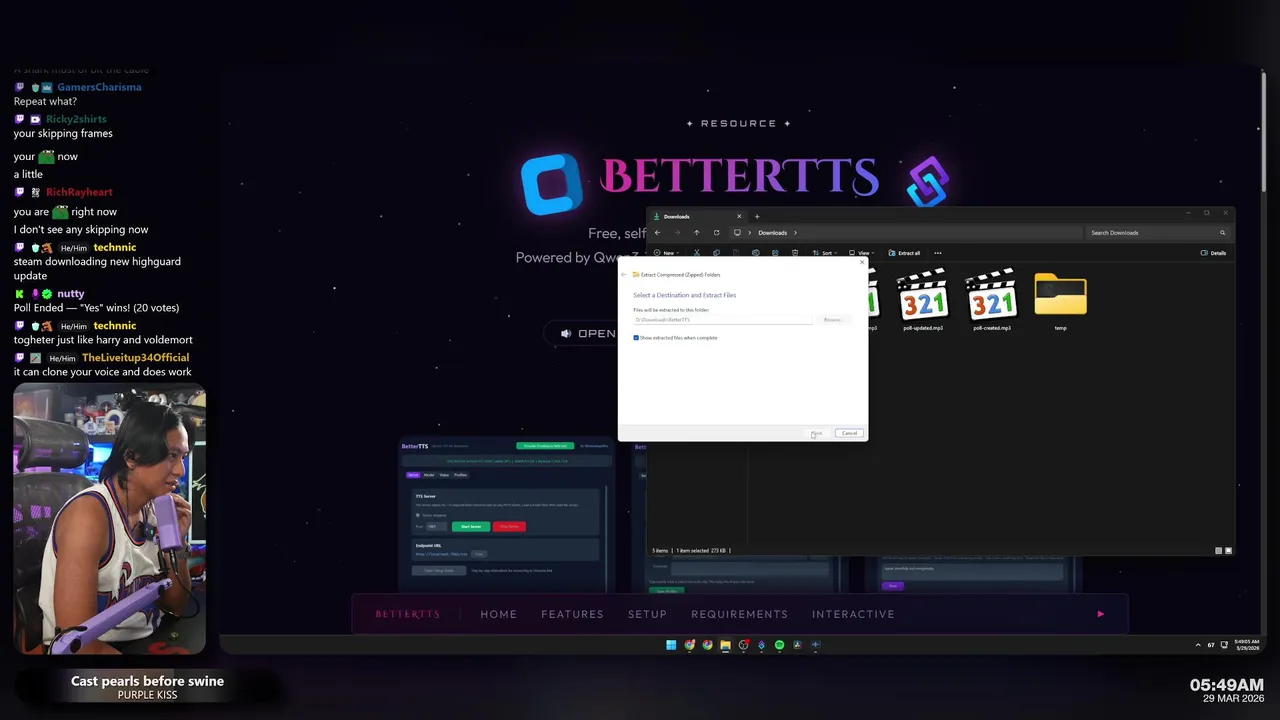Toggle the Details pane
This screenshot has width=1280, height=720.
coord(1213,253)
